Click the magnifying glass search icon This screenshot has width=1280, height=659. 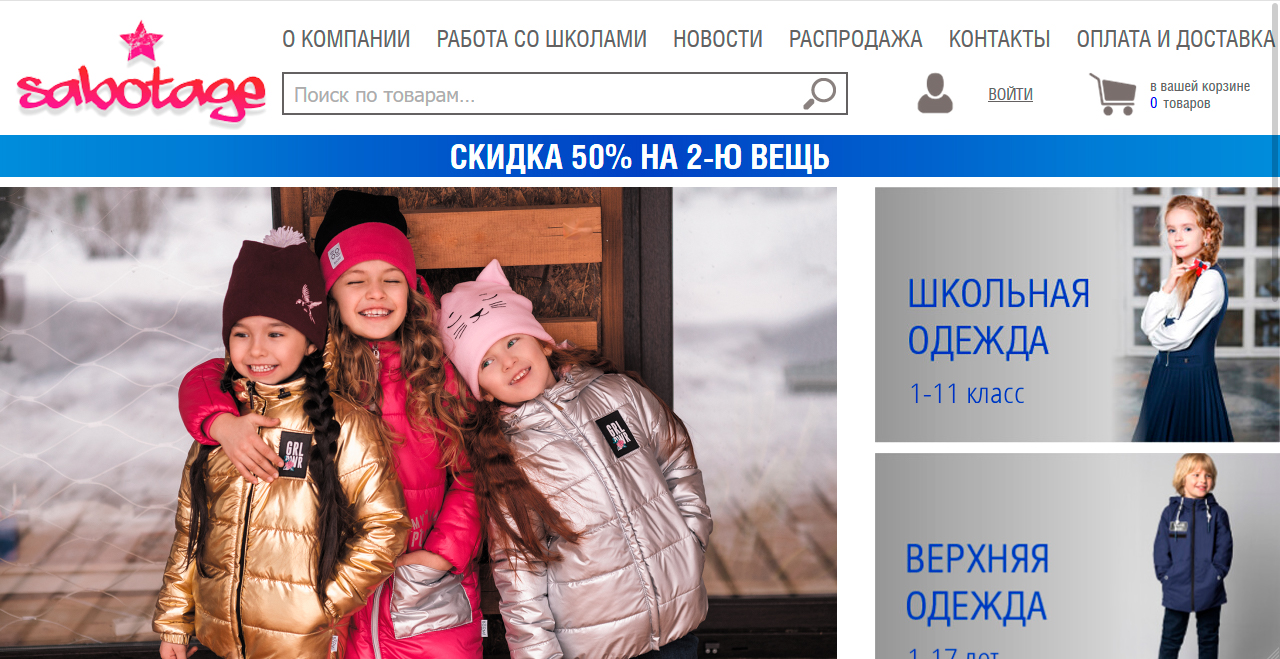819,94
